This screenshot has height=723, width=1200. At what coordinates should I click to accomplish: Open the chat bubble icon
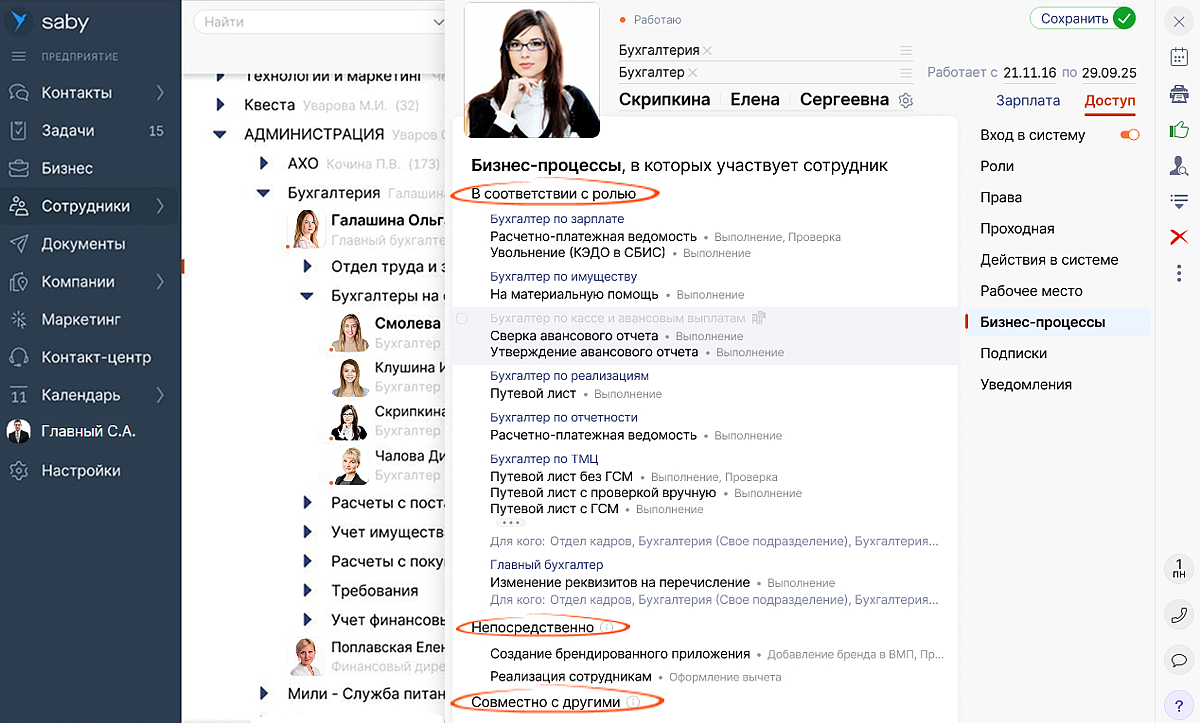[x=1178, y=660]
